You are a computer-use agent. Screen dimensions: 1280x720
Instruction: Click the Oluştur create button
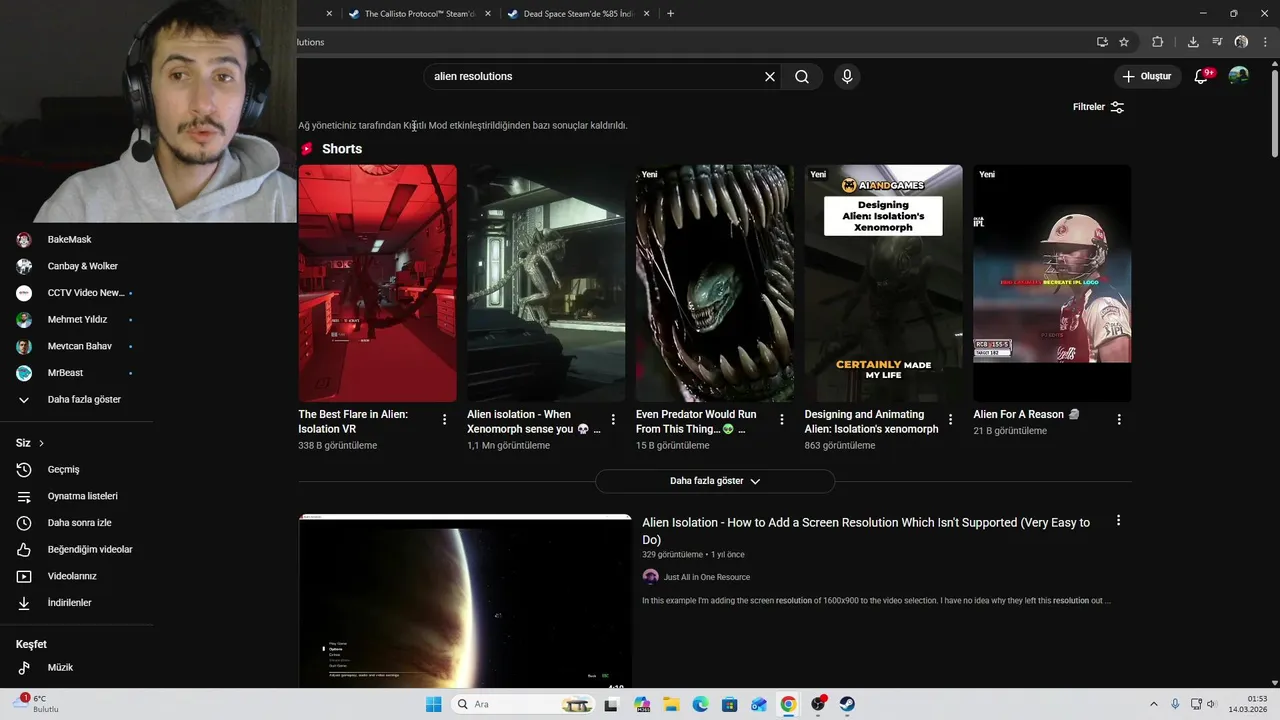coord(1148,76)
